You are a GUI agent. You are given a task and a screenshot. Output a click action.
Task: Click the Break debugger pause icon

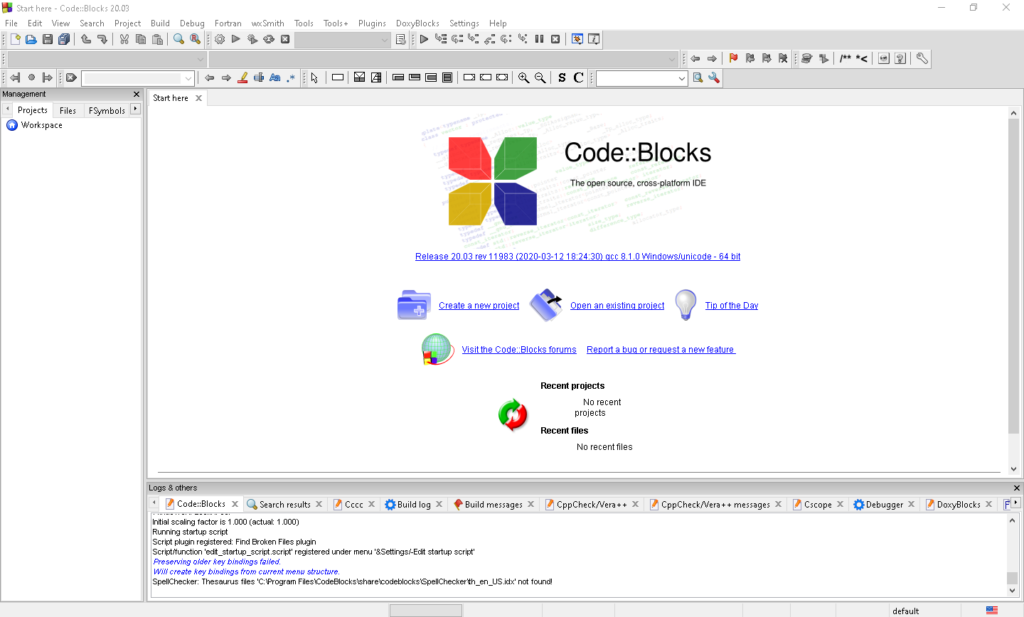[539, 39]
